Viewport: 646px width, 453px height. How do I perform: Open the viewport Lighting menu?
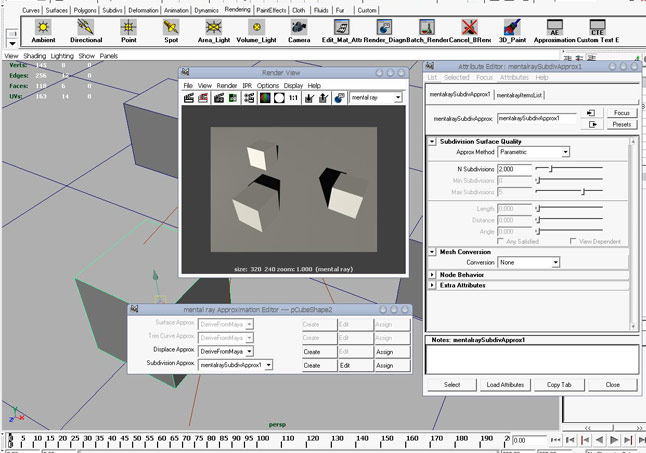[x=62, y=56]
